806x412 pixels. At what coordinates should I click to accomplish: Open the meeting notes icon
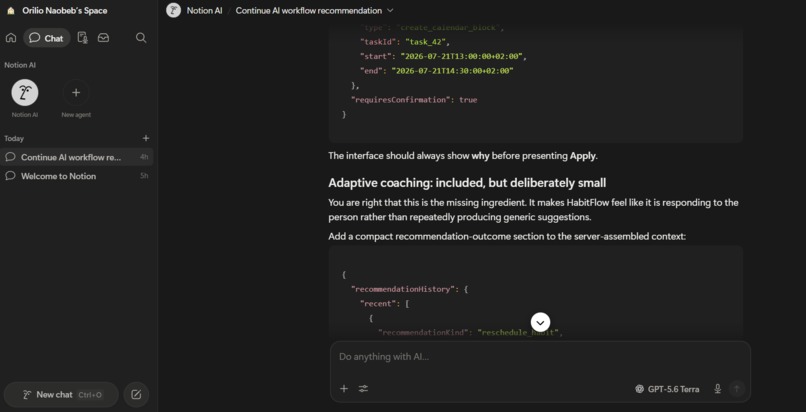(82, 38)
